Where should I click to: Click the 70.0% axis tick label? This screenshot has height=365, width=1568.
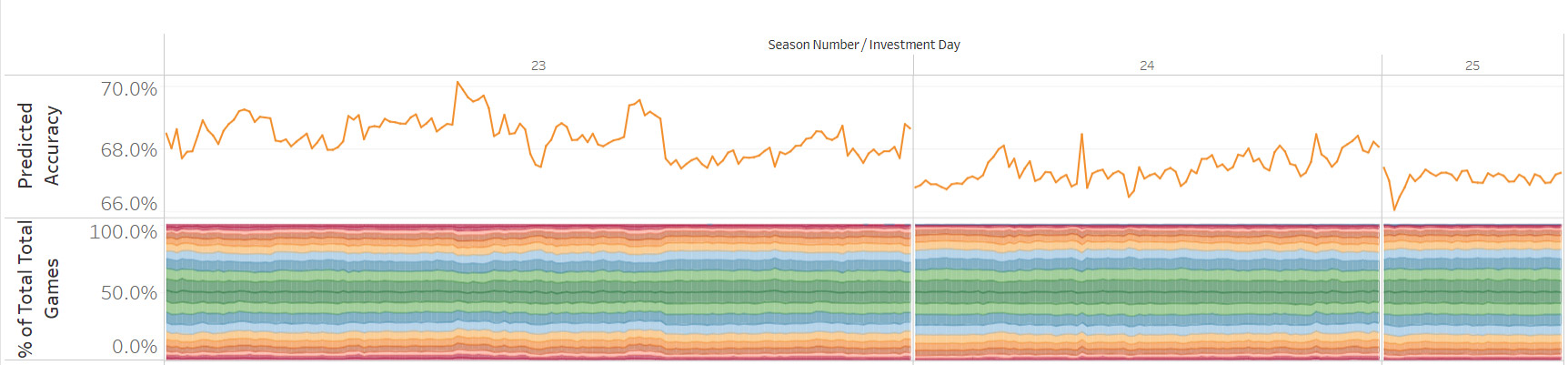[x=128, y=89]
